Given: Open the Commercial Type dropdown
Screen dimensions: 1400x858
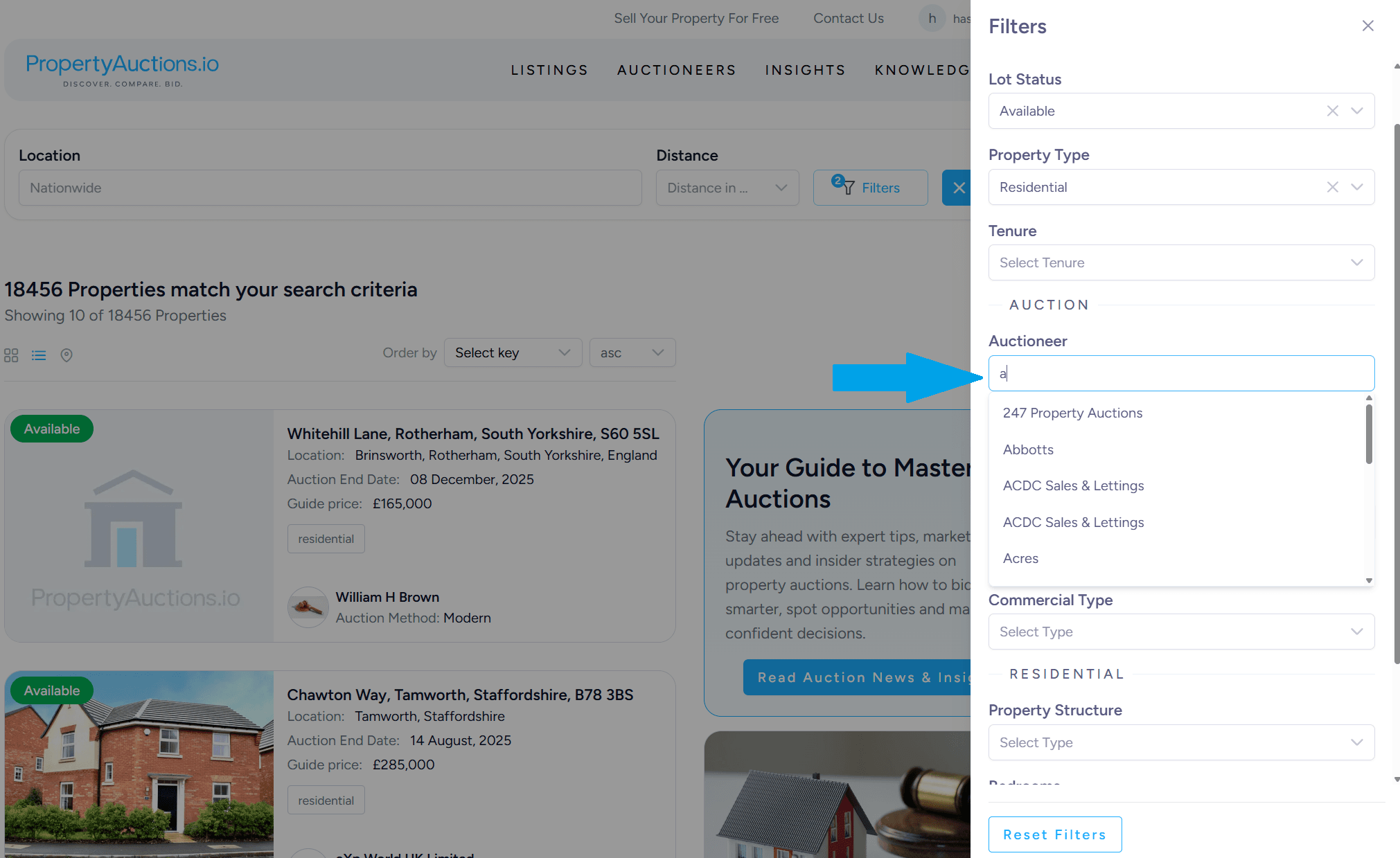Looking at the screenshot, I should click(1181, 632).
